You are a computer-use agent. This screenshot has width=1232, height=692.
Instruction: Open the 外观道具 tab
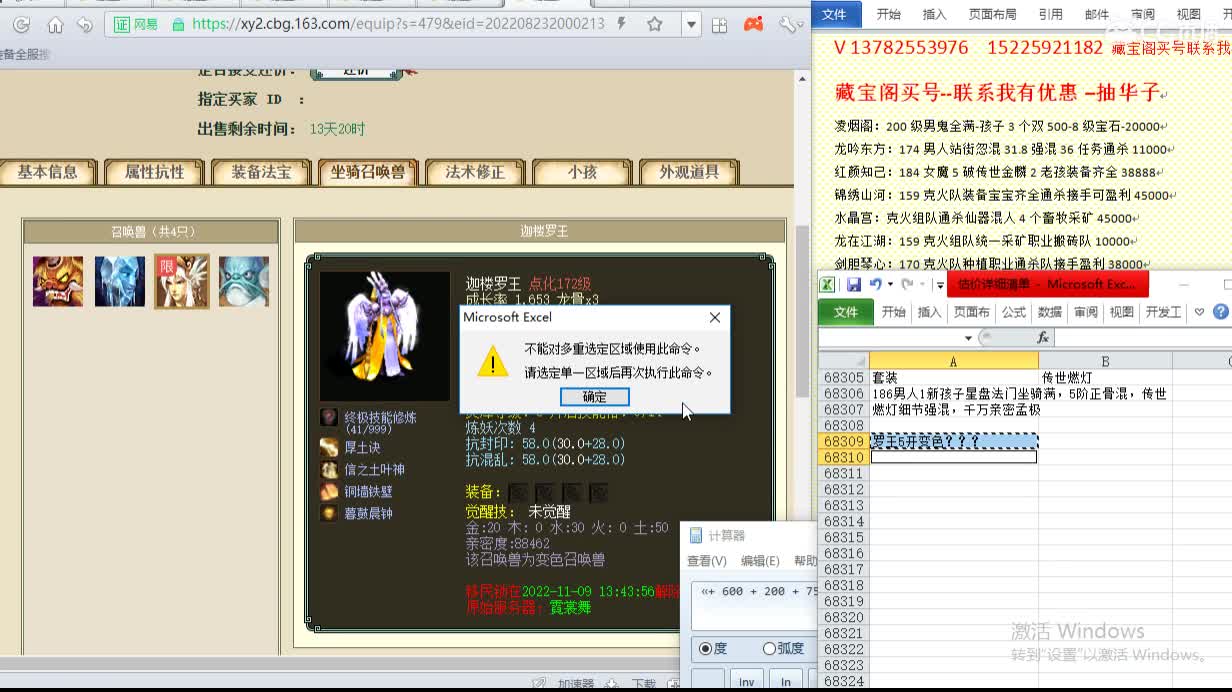689,172
